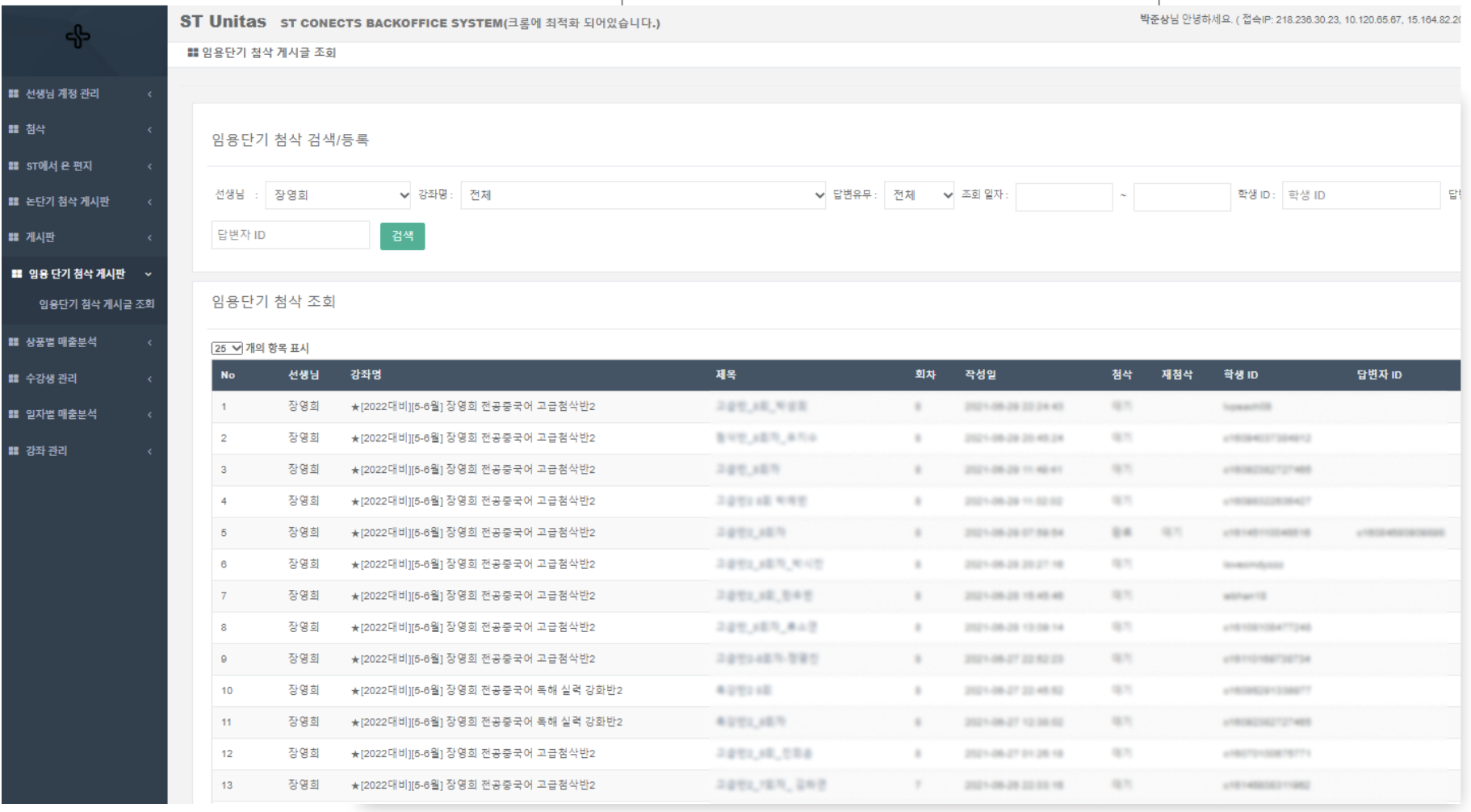Click the 학생 ID input field
The image size is (1471, 812).
(x=1360, y=195)
